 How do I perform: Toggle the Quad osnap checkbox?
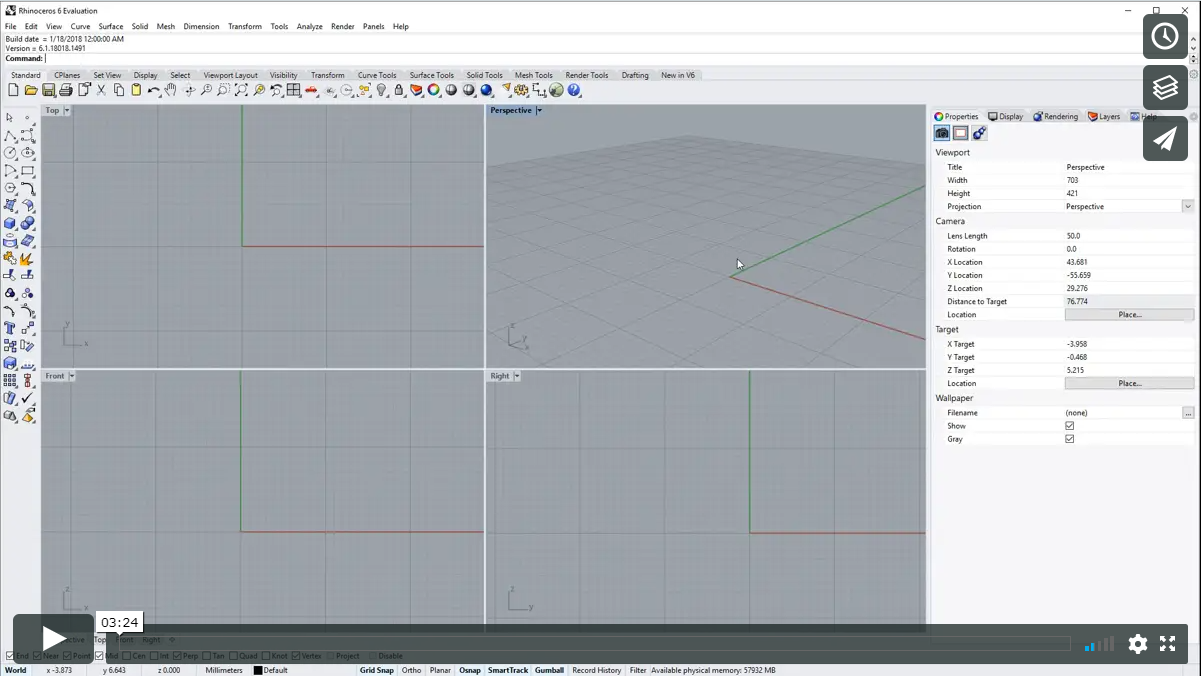[x=234, y=656]
